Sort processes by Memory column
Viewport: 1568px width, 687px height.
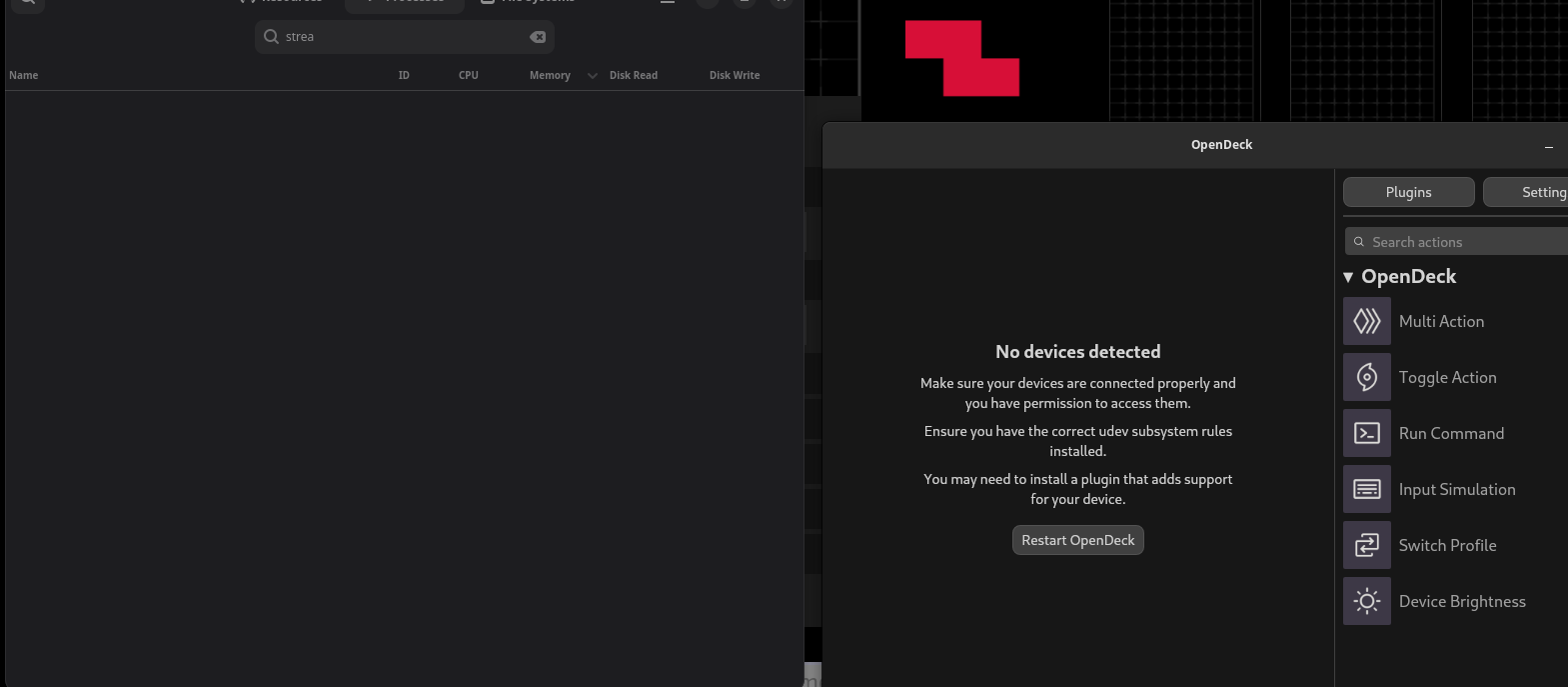click(x=550, y=75)
